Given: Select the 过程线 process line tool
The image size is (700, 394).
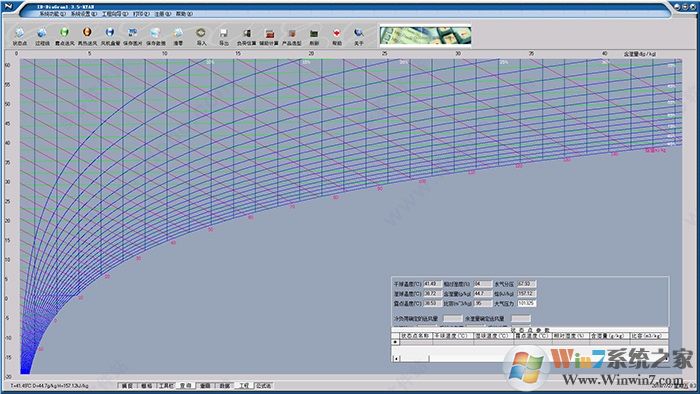Looking at the screenshot, I should [42, 36].
